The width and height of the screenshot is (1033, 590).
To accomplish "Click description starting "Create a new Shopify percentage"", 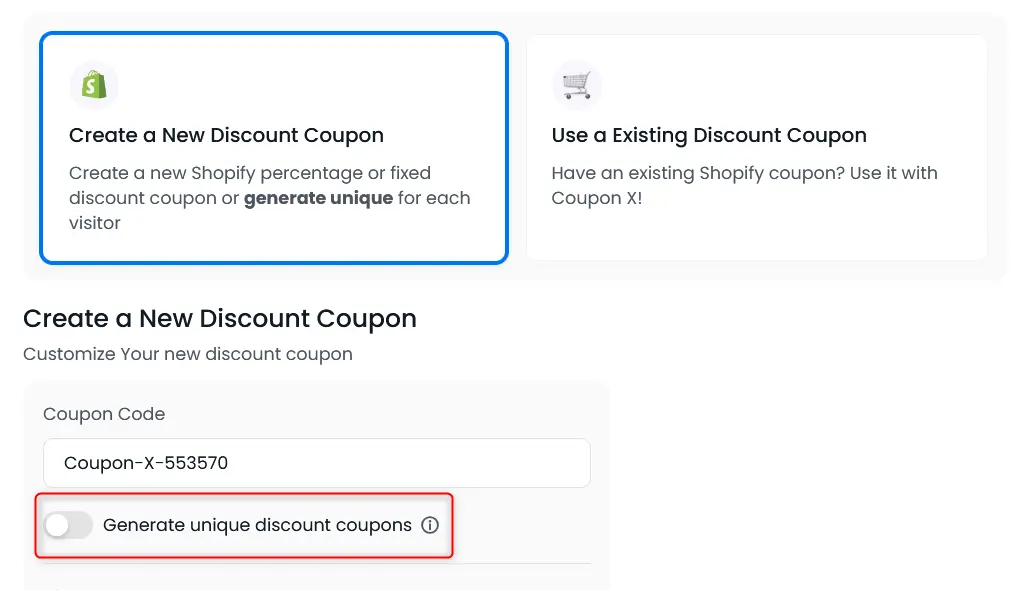I will 250,173.
